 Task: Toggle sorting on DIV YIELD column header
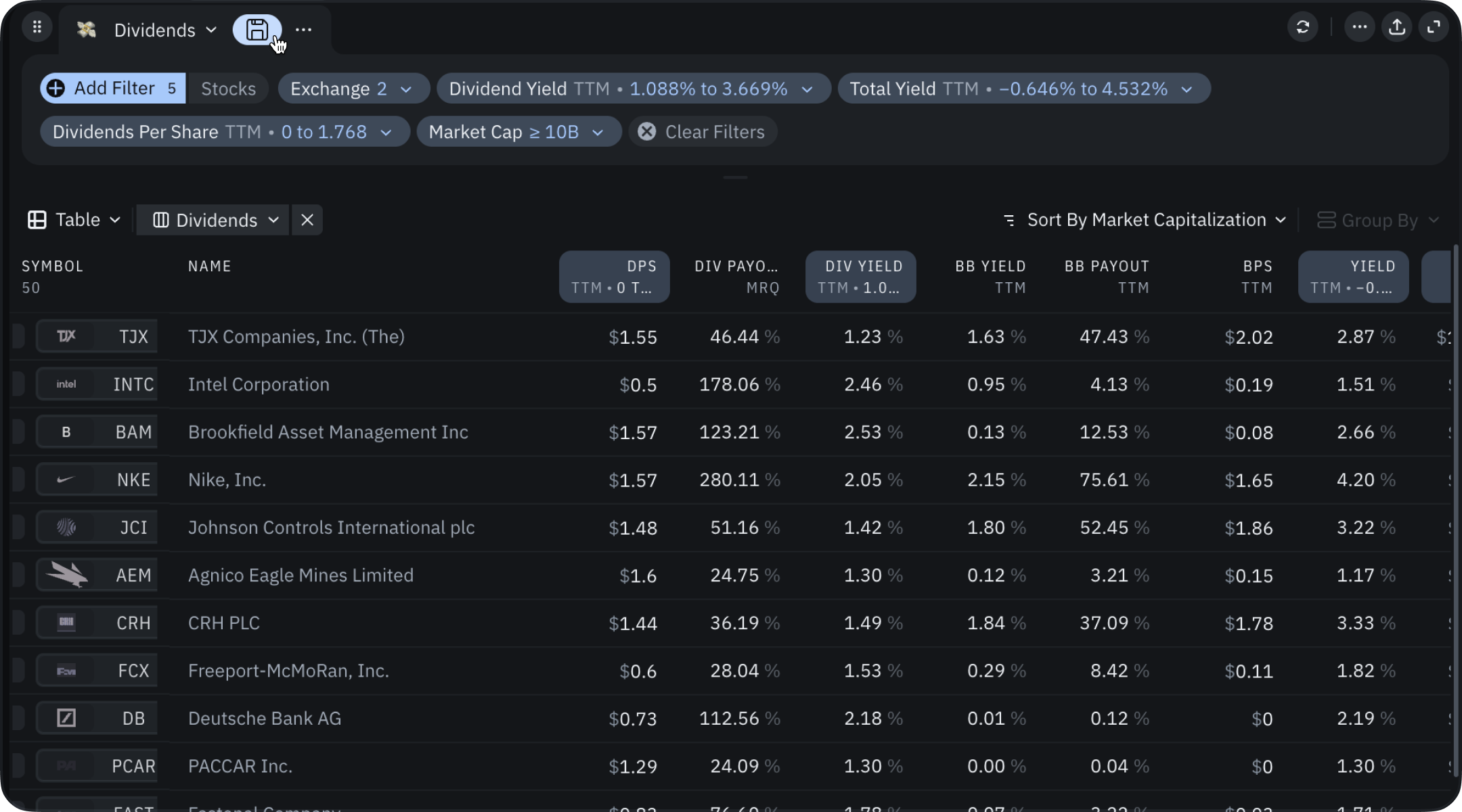860,276
